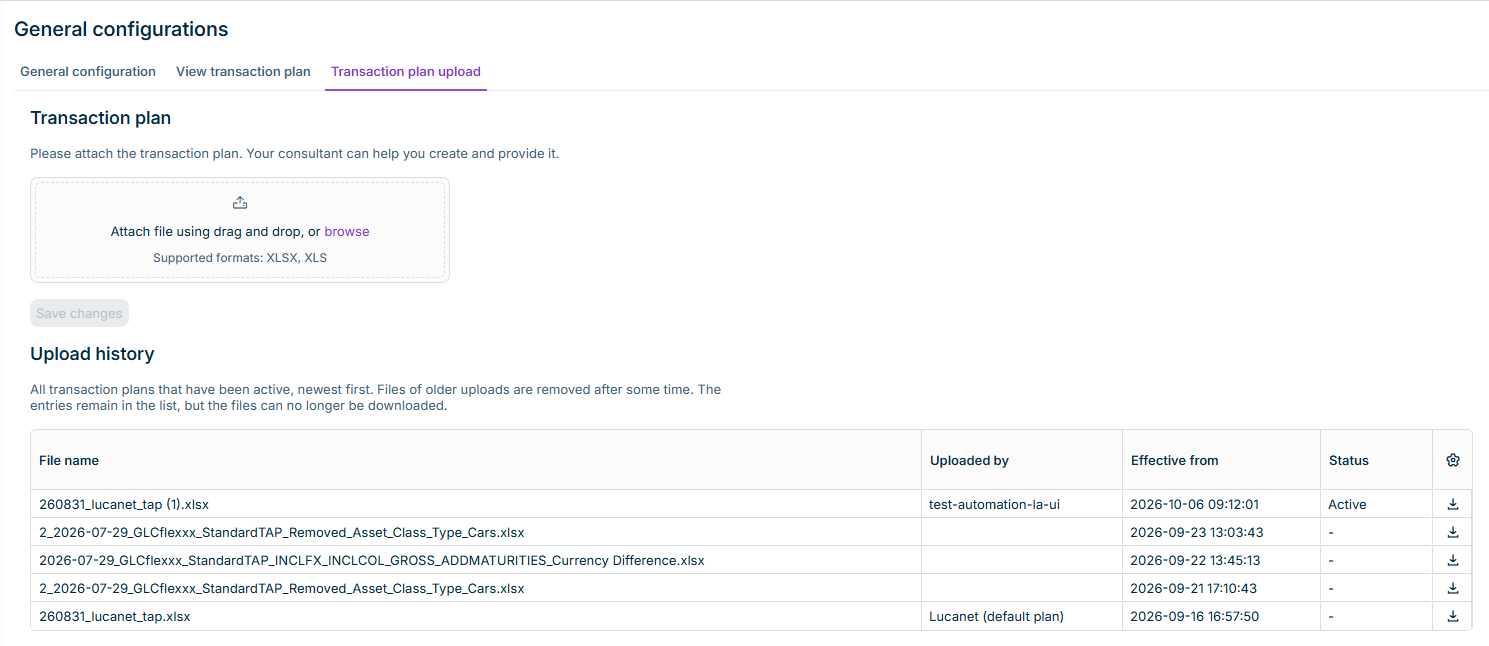Select the 2026-09-21 Removed_Asset_Class_Type_Cars.xlsx file name
The height and width of the screenshot is (646, 1489).
282,588
